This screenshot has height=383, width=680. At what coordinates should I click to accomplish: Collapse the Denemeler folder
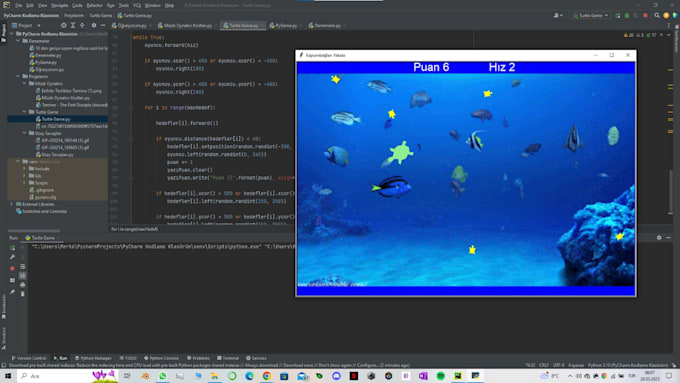tap(18, 41)
